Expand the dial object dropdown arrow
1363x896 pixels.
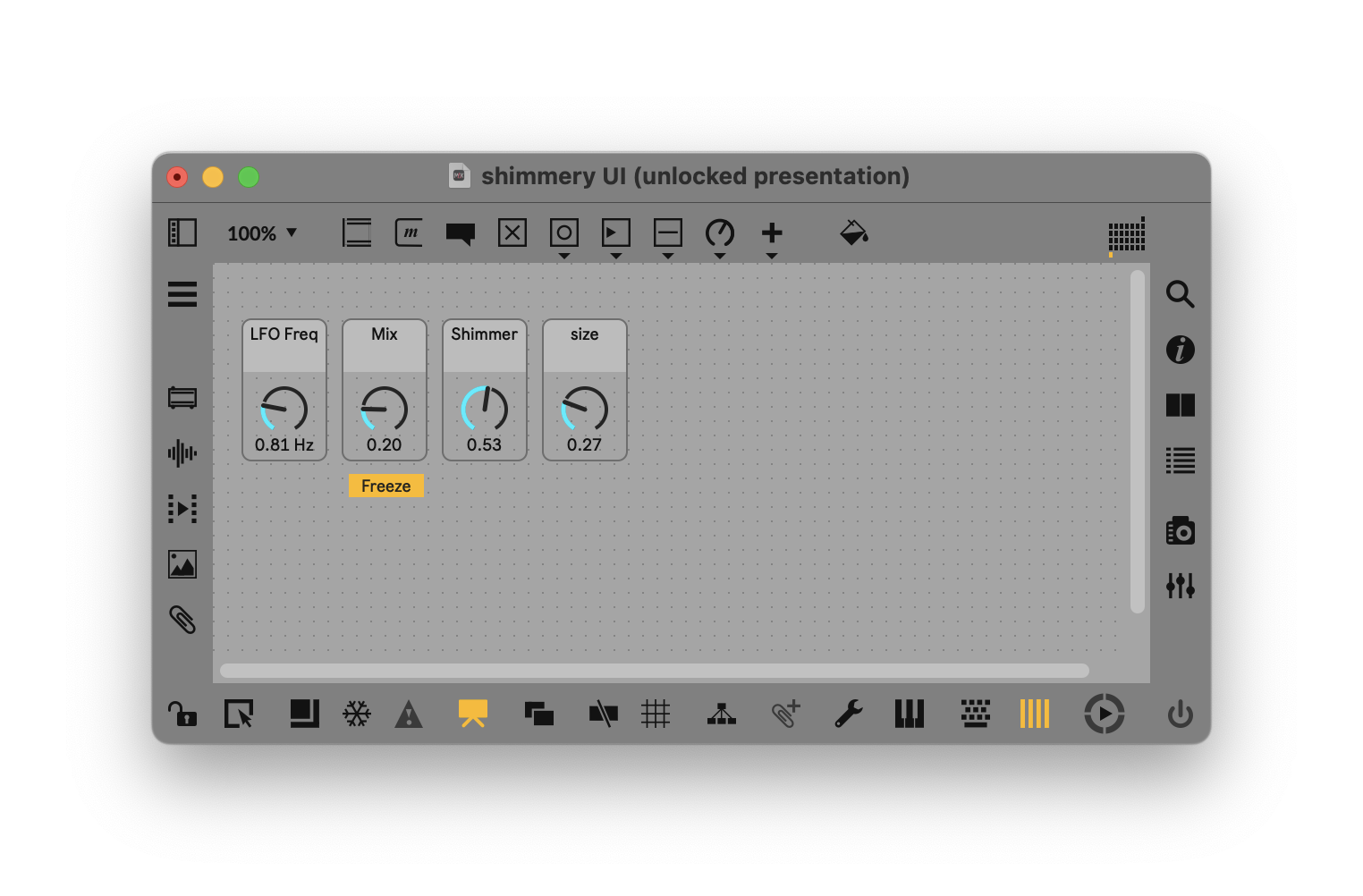720,257
